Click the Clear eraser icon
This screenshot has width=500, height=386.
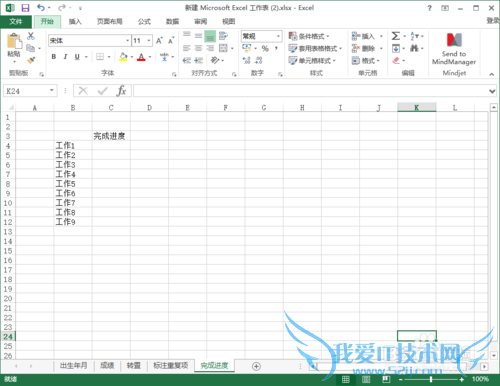point(396,60)
